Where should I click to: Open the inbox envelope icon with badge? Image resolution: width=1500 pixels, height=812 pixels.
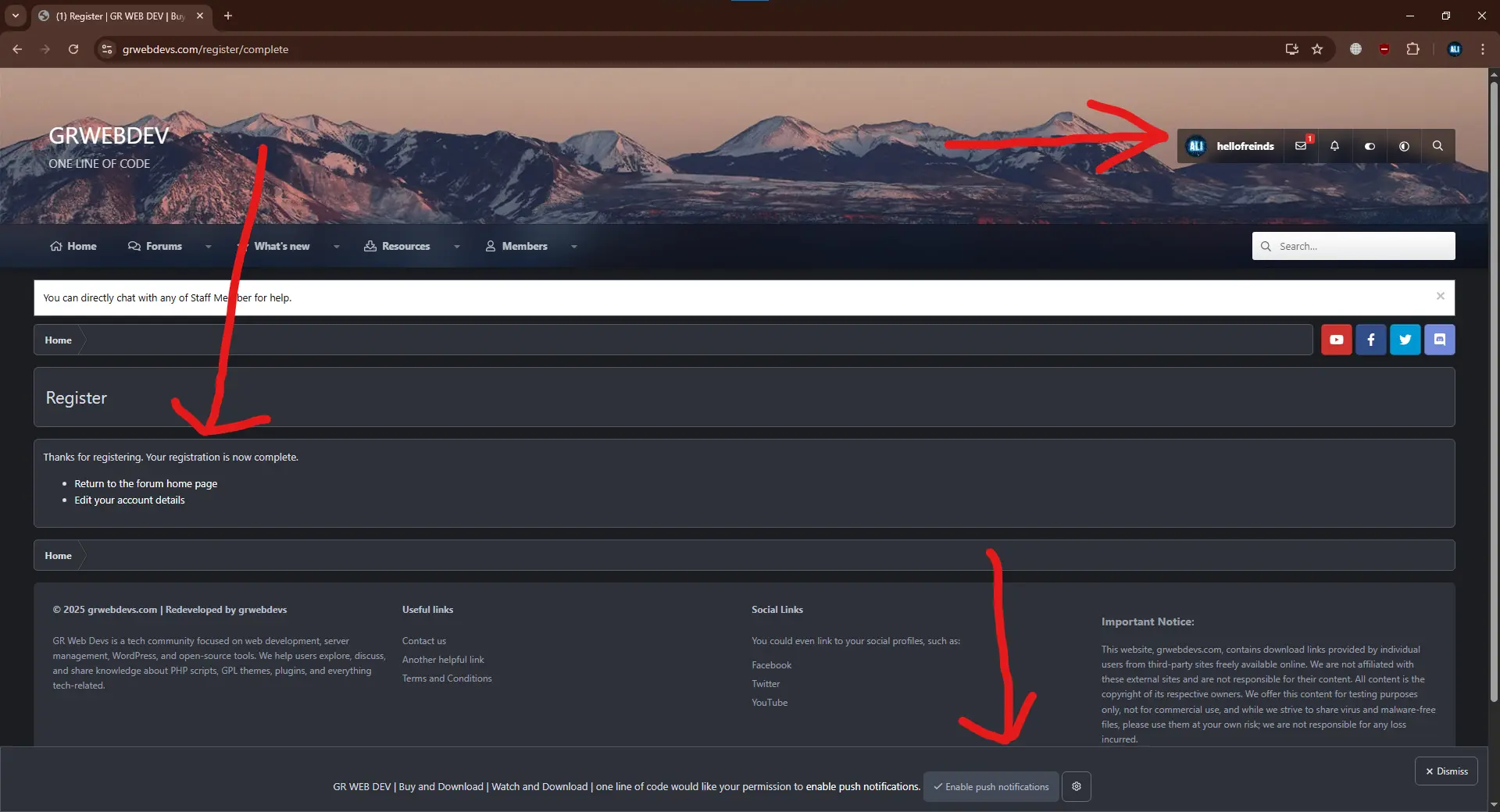1301,146
